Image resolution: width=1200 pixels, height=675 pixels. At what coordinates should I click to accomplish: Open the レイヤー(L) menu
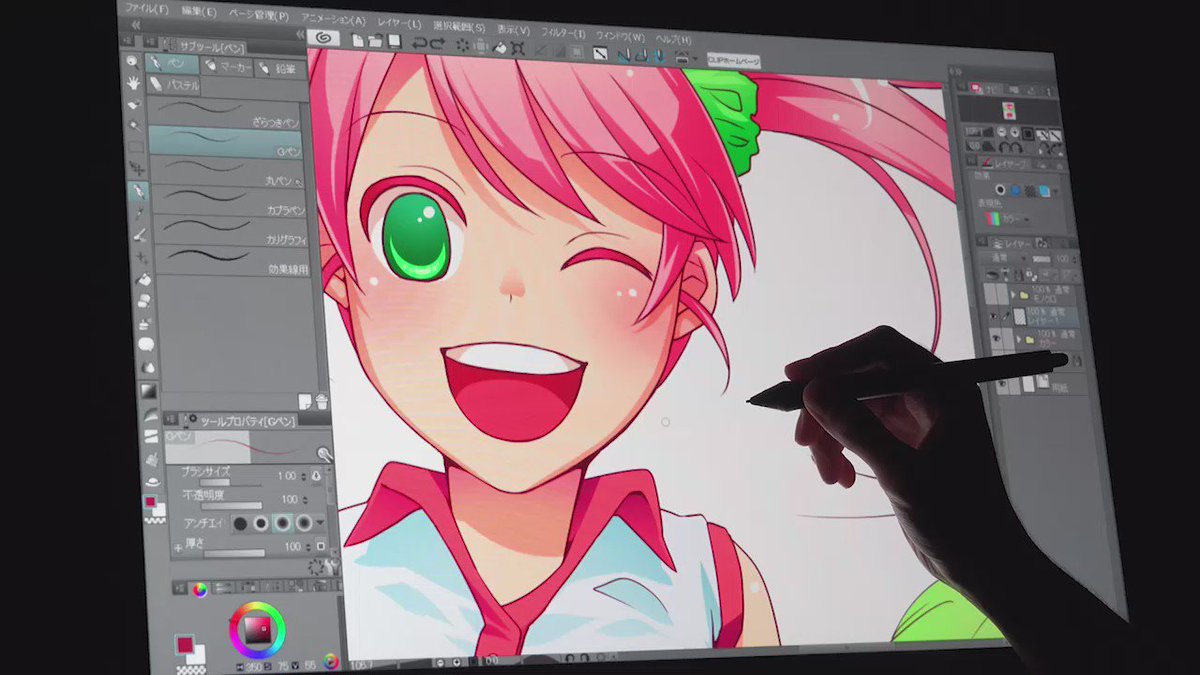[399, 22]
